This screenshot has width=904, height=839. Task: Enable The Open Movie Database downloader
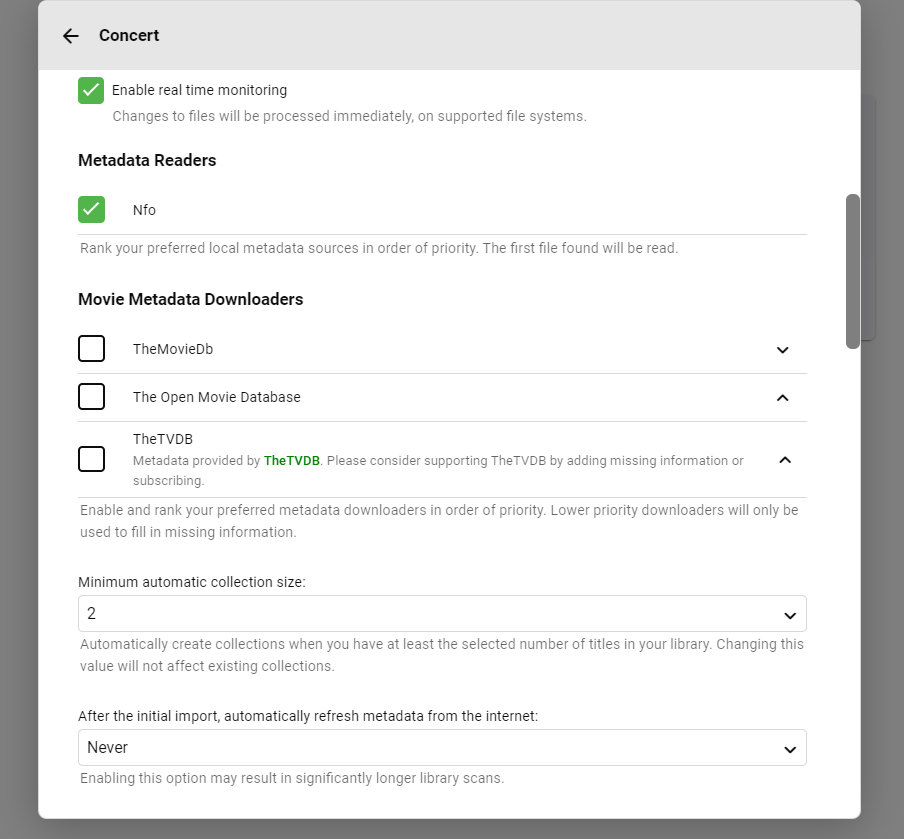click(91, 397)
